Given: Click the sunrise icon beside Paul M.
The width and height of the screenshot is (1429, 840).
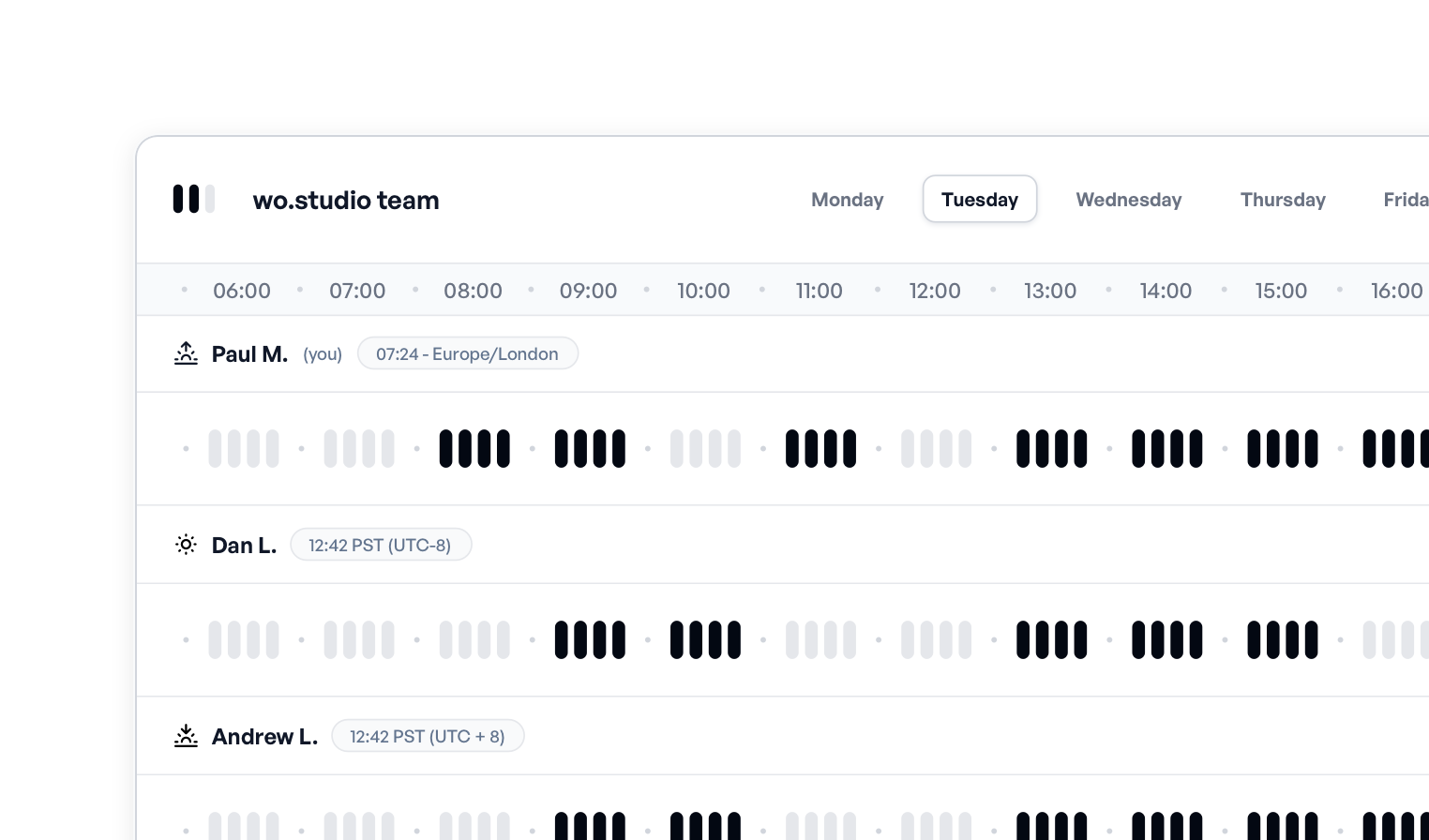Looking at the screenshot, I should pyautogui.click(x=186, y=353).
